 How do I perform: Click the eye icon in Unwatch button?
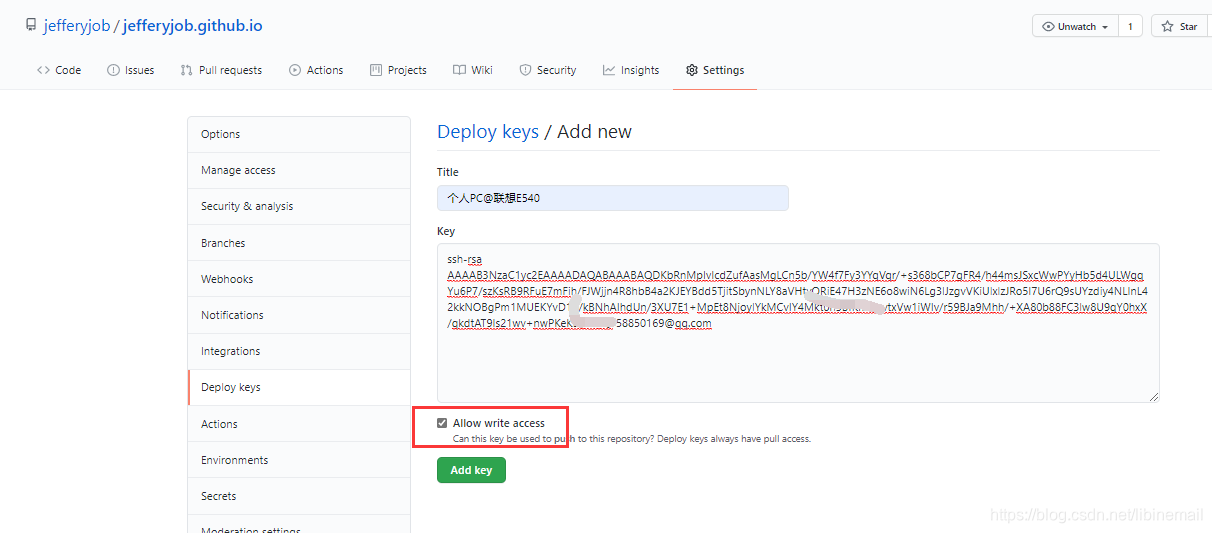click(x=1048, y=27)
